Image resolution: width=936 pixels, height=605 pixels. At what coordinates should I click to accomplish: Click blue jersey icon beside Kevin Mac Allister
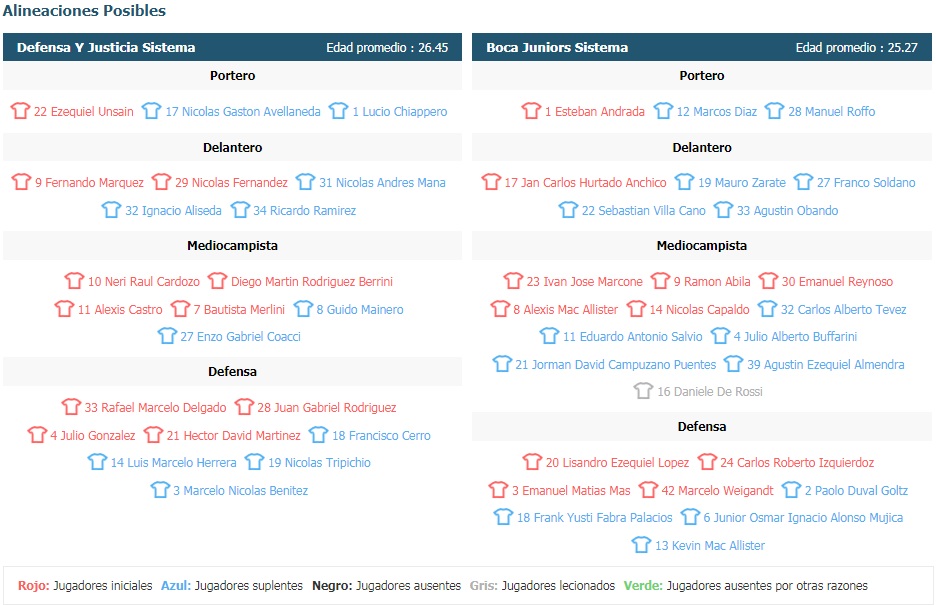pos(641,545)
